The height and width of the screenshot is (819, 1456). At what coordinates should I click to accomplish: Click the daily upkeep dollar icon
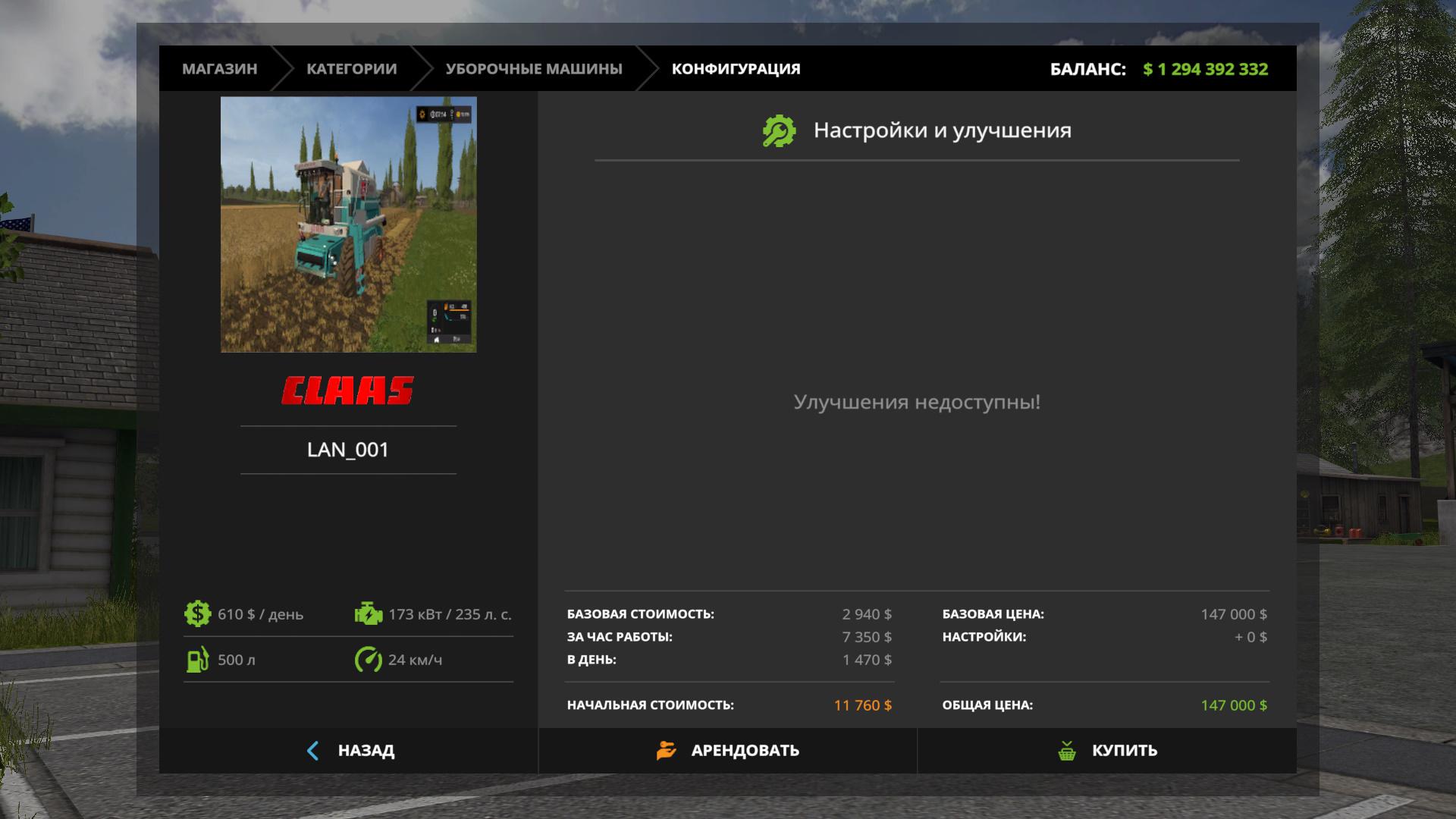[x=197, y=613]
